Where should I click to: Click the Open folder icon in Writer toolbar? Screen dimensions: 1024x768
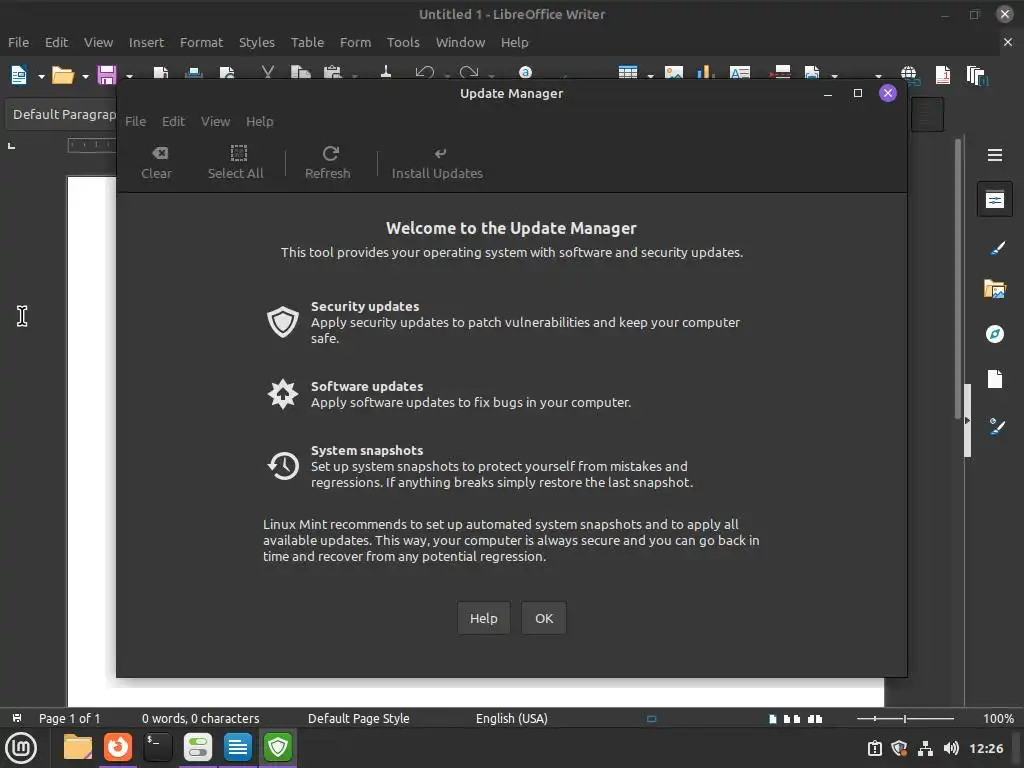(x=63, y=75)
